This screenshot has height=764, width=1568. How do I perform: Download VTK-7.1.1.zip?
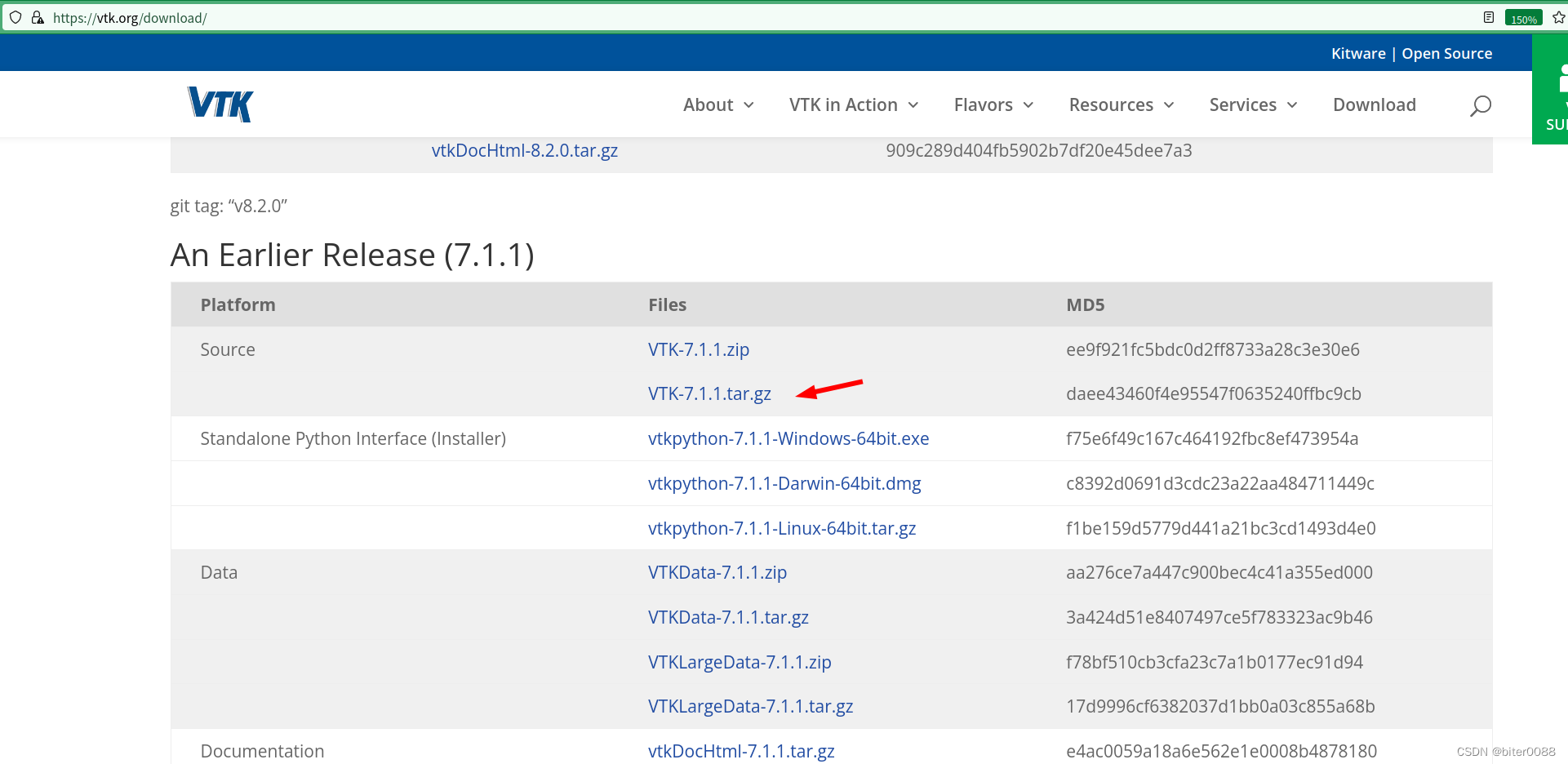pyautogui.click(x=699, y=349)
